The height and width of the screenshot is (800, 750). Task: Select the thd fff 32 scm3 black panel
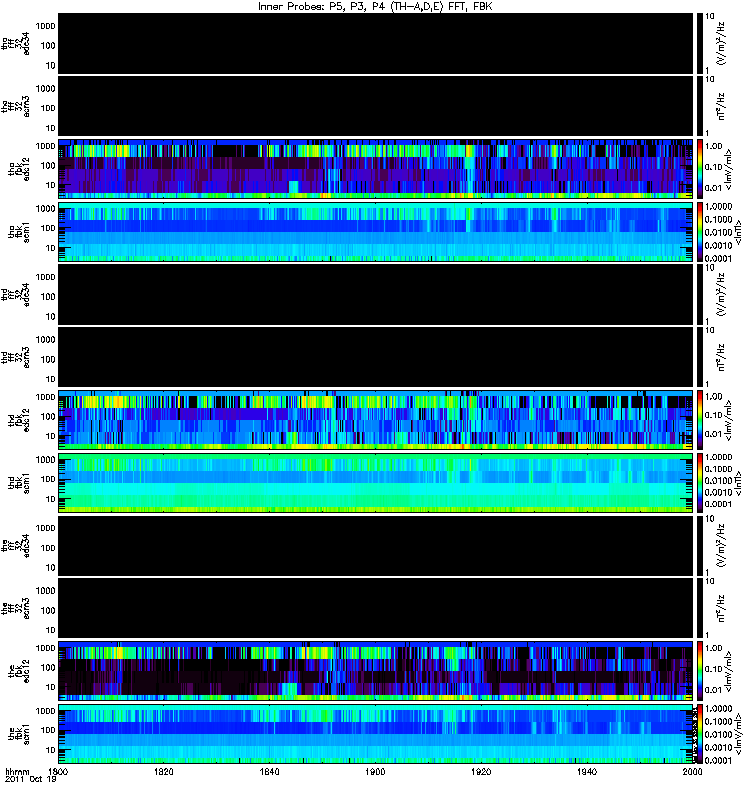pyautogui.click(x=376, y=358)
